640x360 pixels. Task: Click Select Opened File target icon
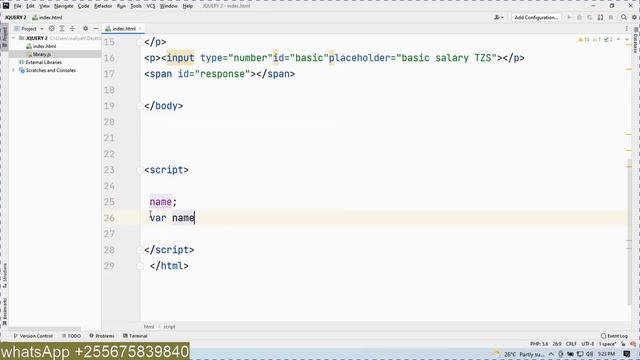[x=51, y=29]
